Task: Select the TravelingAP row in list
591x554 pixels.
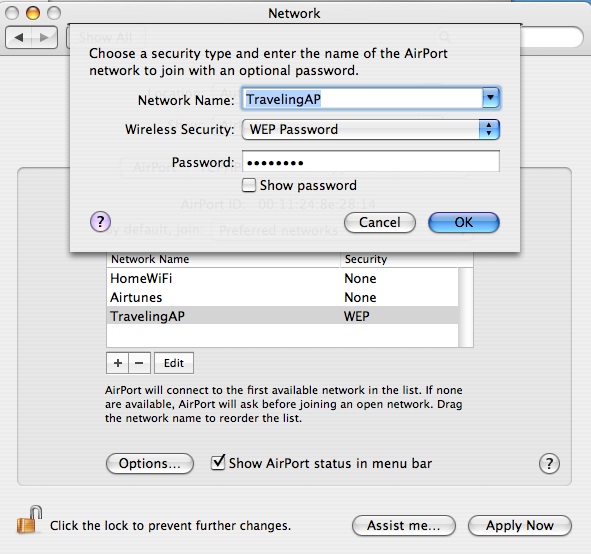Action: click(282, 316)
